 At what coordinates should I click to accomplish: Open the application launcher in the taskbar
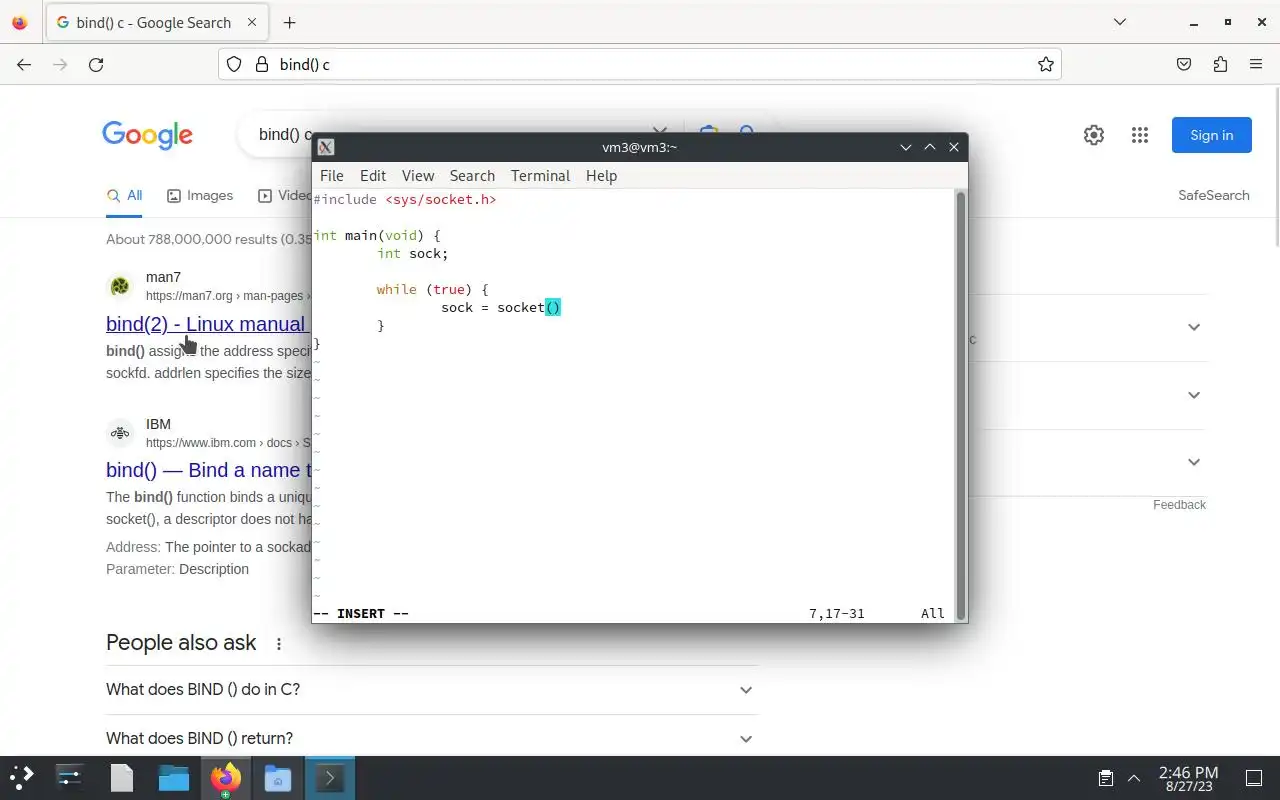point(22,777)
